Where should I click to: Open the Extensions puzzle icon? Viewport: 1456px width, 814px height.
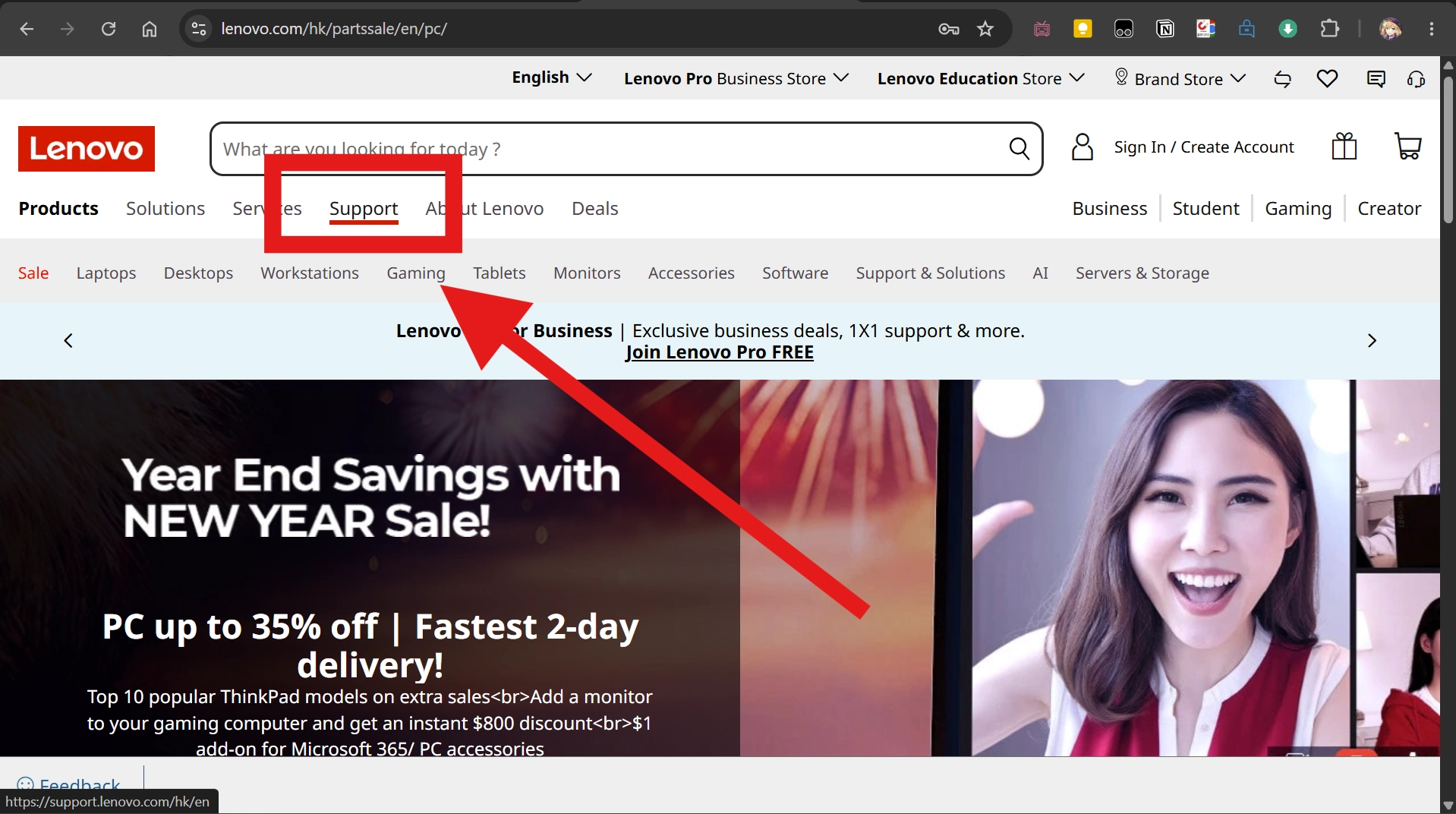pyautogui.click(x=1329, y=29)
